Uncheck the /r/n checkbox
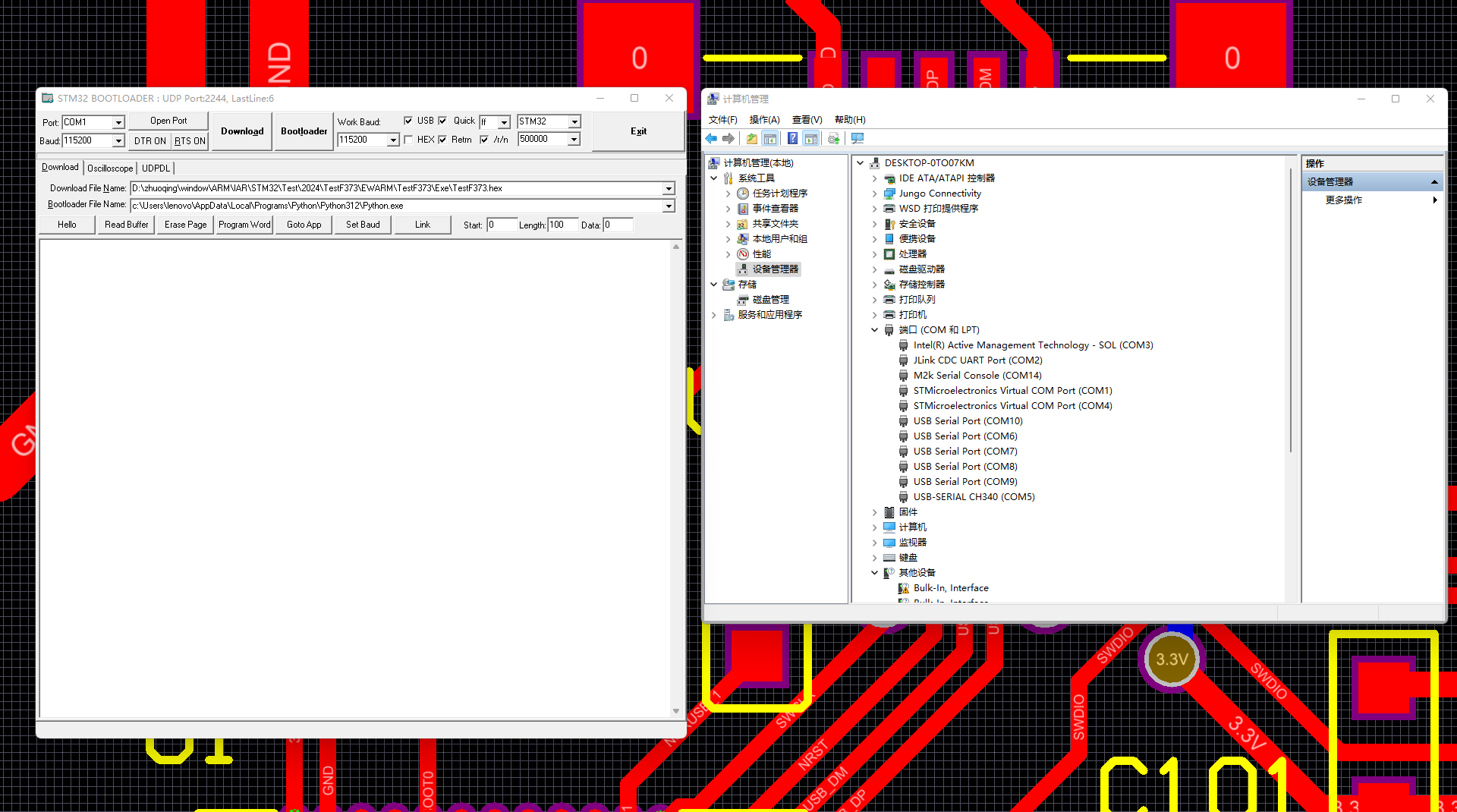 click(485, 139)
